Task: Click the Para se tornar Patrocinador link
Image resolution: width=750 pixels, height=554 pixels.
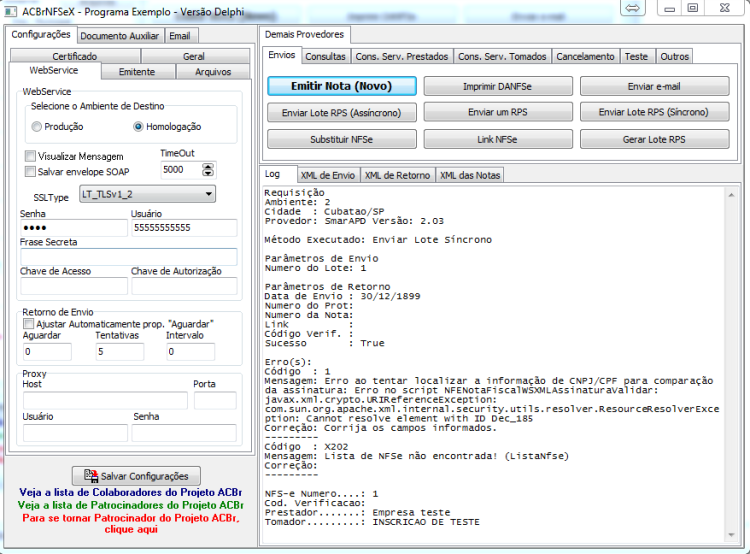Action: tap(131, 523)
